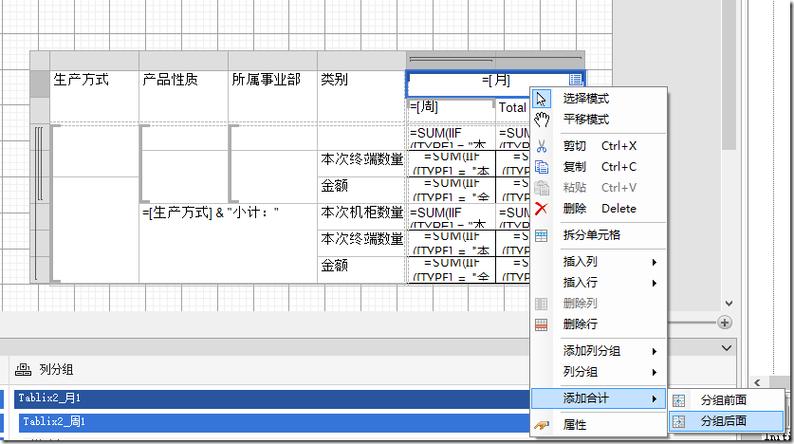The width and height of the screenshot is (794, 444).
Task: Click the column handle above 生产方式
Action: 94,60
